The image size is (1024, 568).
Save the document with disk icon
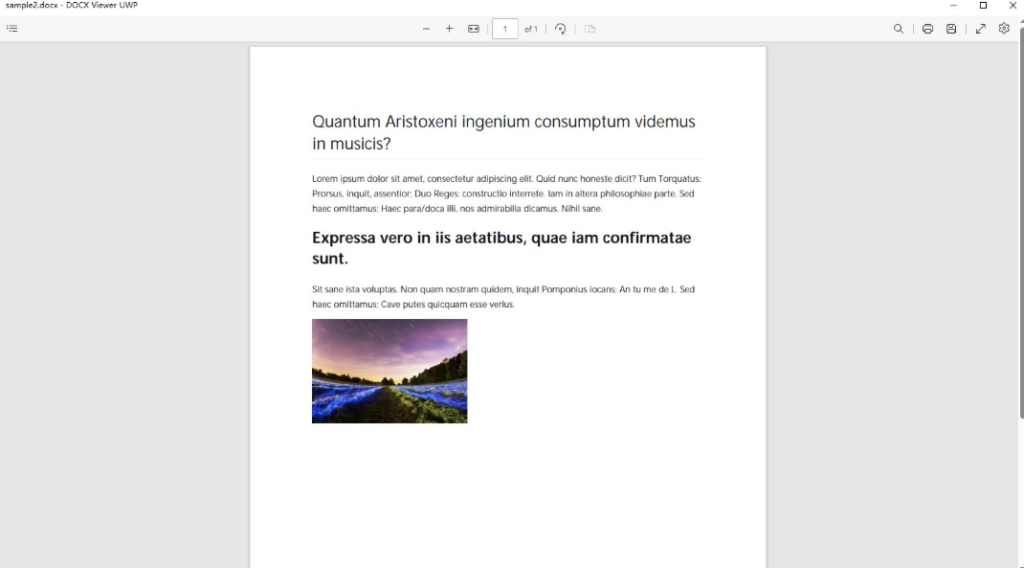point(951,29)
